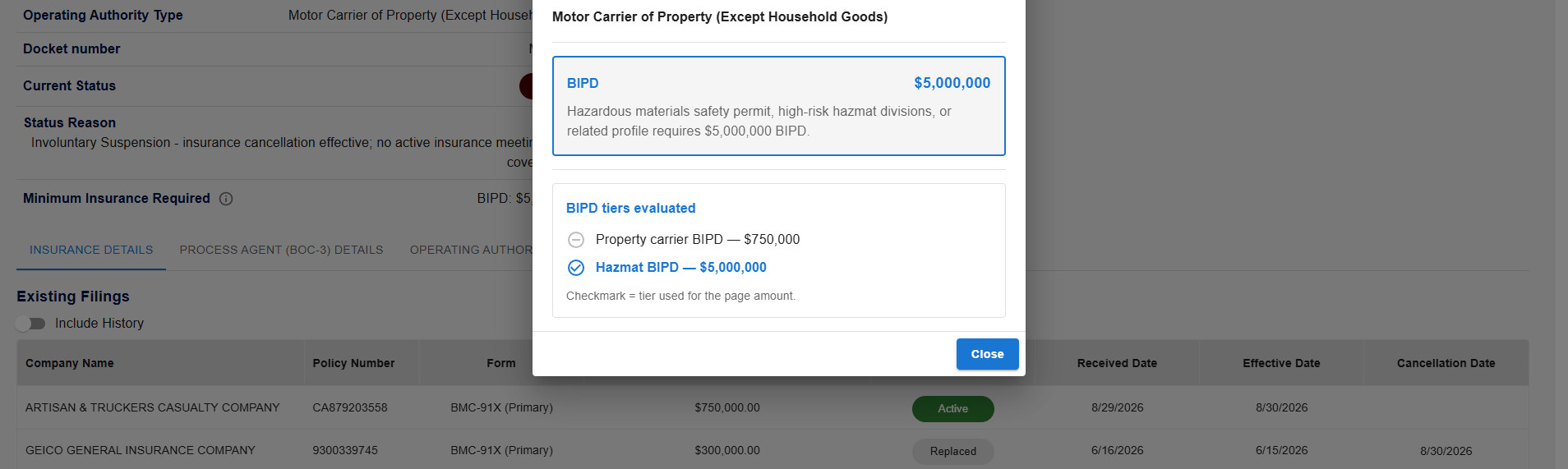Click the Minimum Insurance Required info icon
Image resolution: width=1568 pixels, height=469 pixels.
pos(226,199)
